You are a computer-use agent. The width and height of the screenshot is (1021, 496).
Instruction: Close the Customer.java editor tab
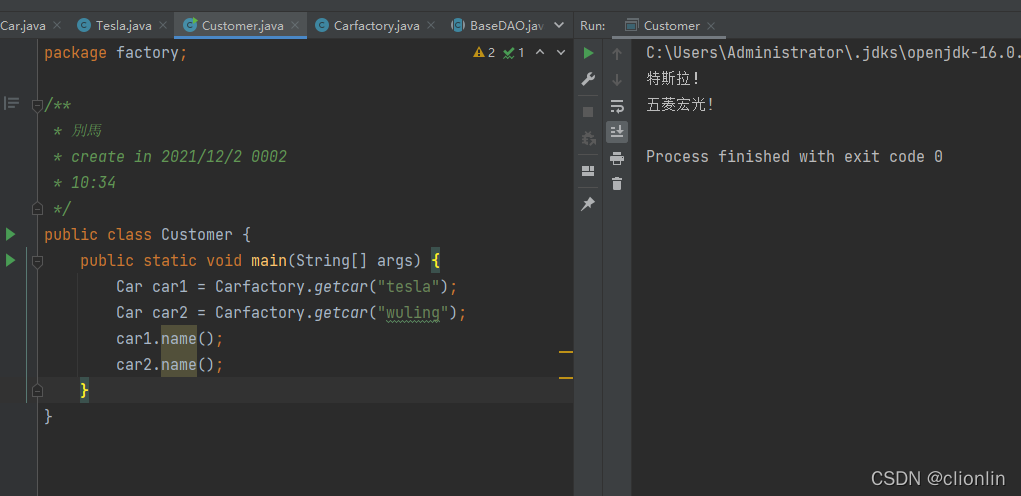click(296, 25)
